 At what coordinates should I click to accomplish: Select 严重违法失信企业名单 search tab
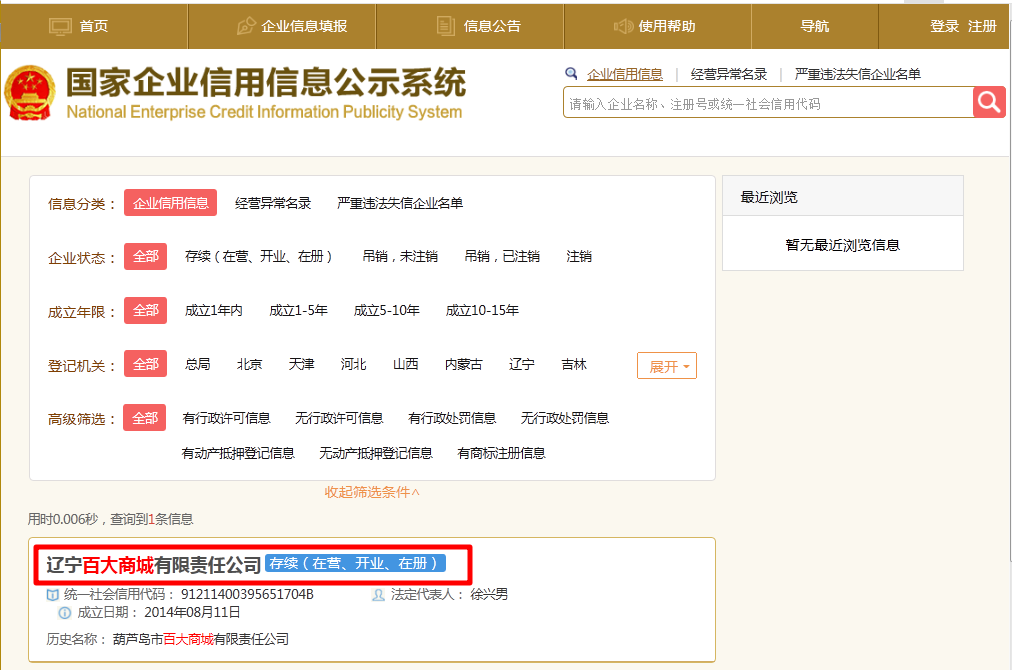(x=857, y=74)
